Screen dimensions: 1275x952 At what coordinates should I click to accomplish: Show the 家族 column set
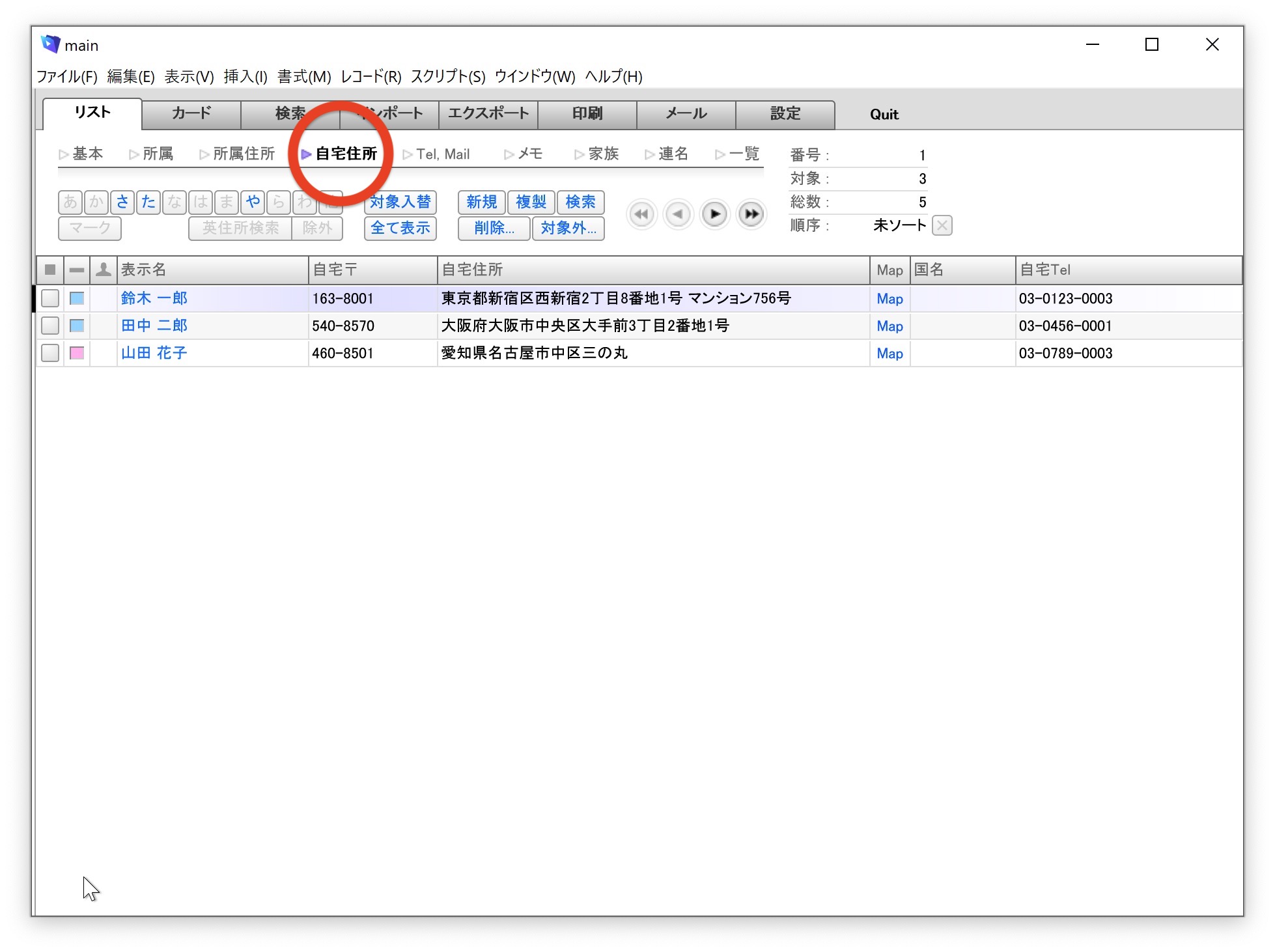596,154
